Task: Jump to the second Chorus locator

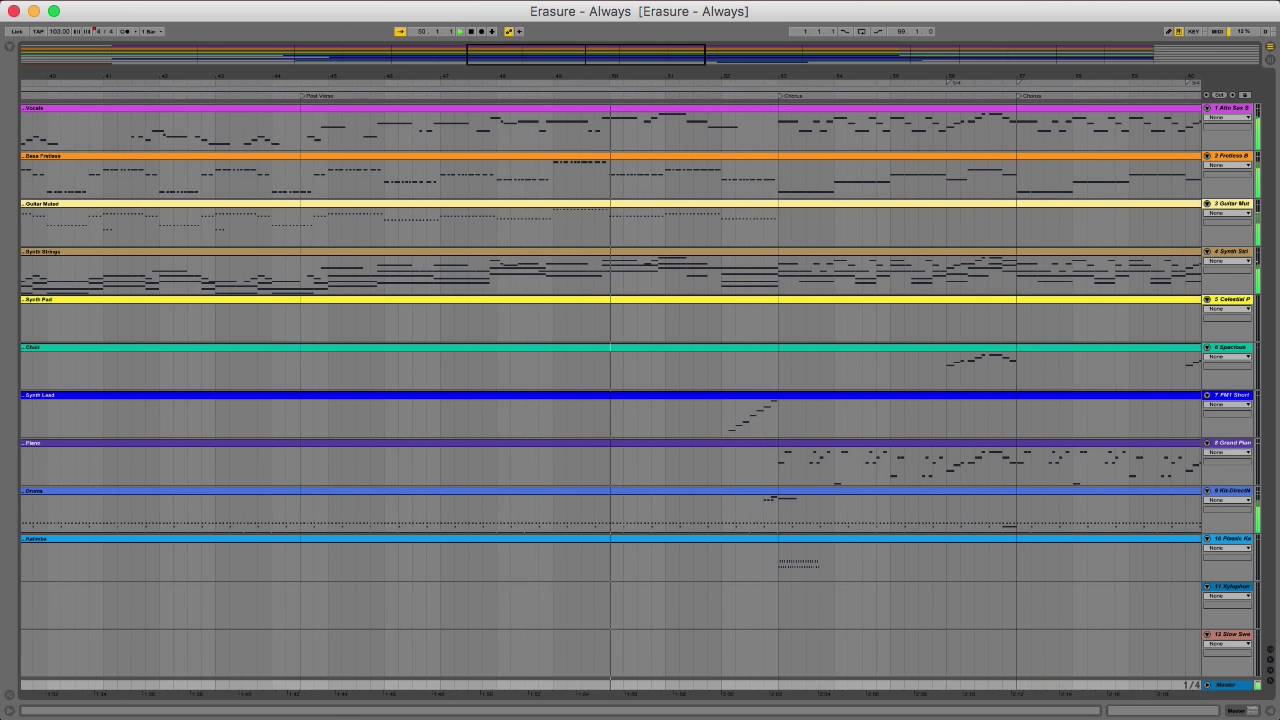Action: (x=1030, y=96)
